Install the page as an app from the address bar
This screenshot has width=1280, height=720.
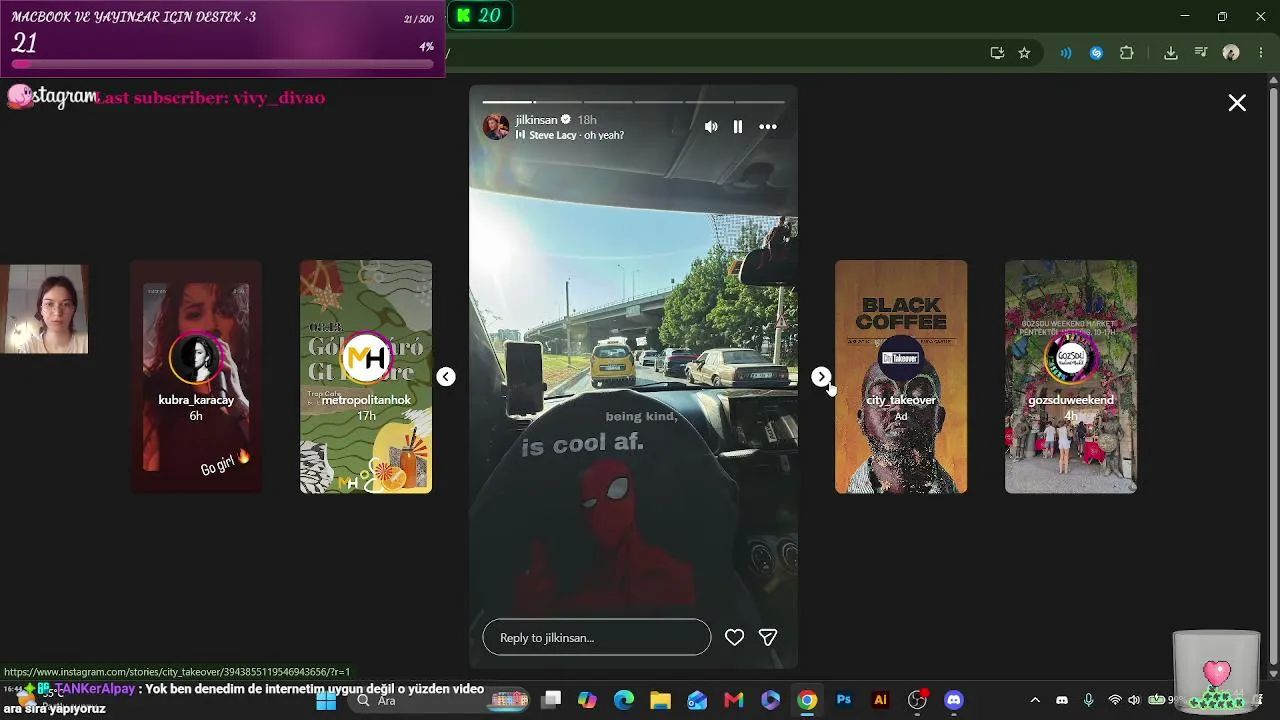(997, 53)
